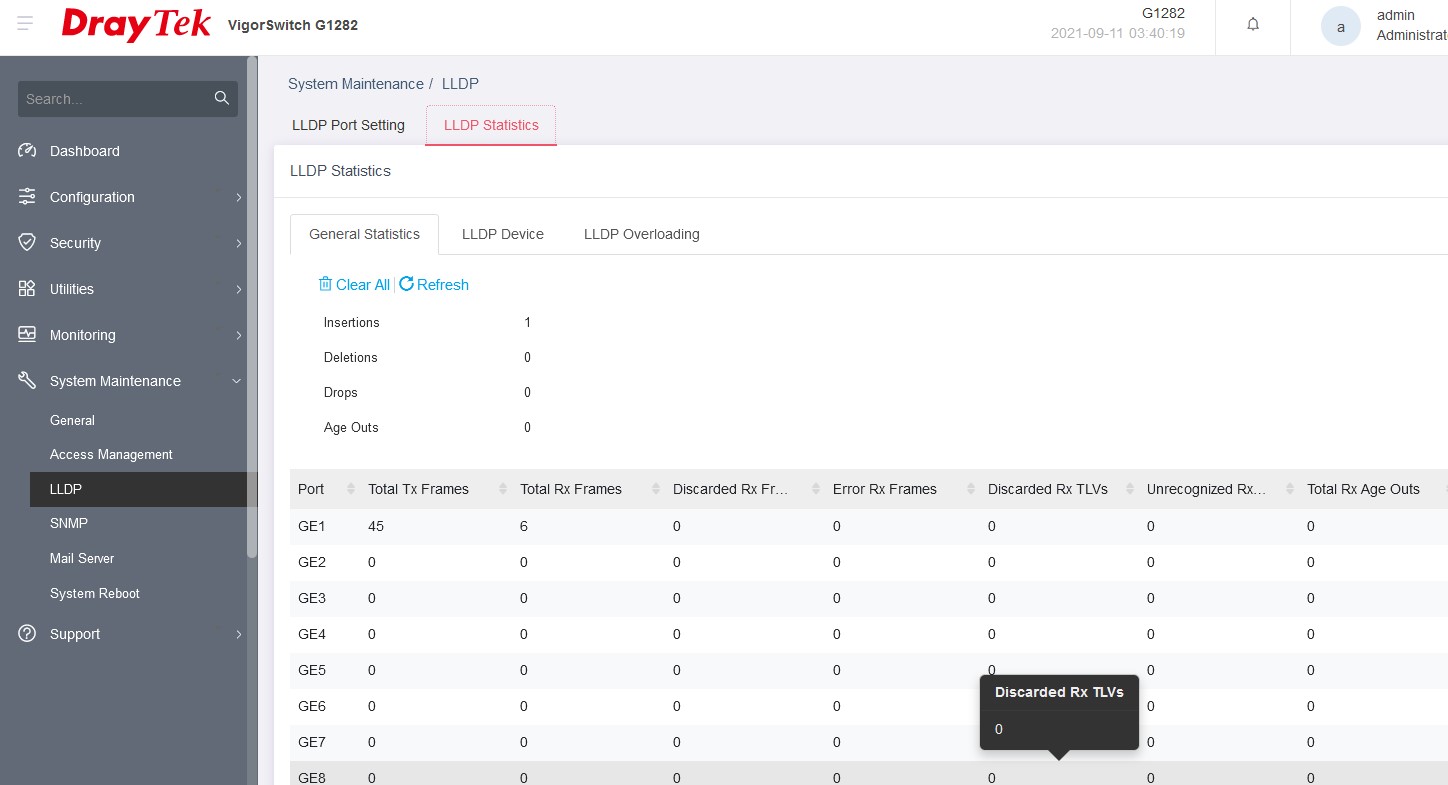
Task: Refresh the LLDP statistics
Action: 434,285
